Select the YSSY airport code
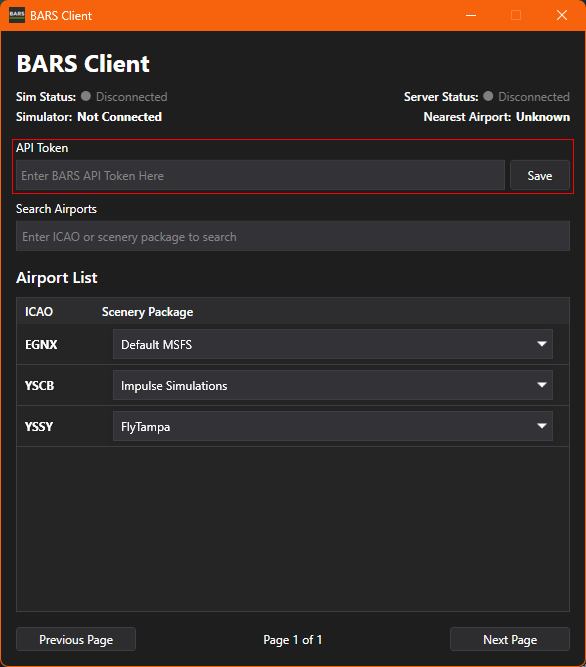The width and height of the screenshot is (586, 667). coord(39,427)
